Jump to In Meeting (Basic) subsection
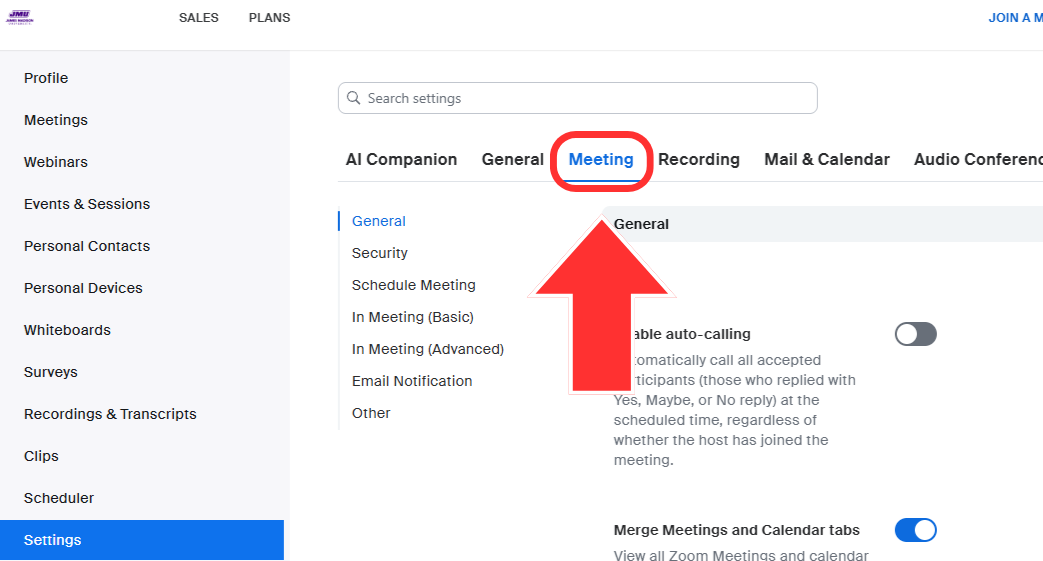The width and height of the screenshot is (1043, 561). 412,317
